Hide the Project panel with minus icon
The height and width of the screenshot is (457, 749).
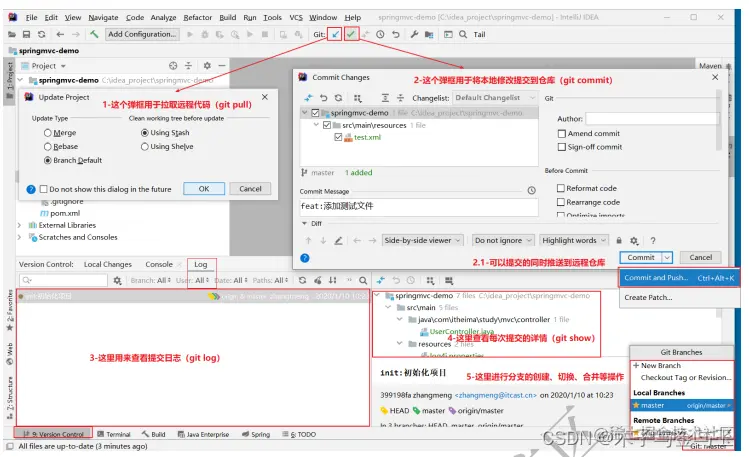point(222,65)
